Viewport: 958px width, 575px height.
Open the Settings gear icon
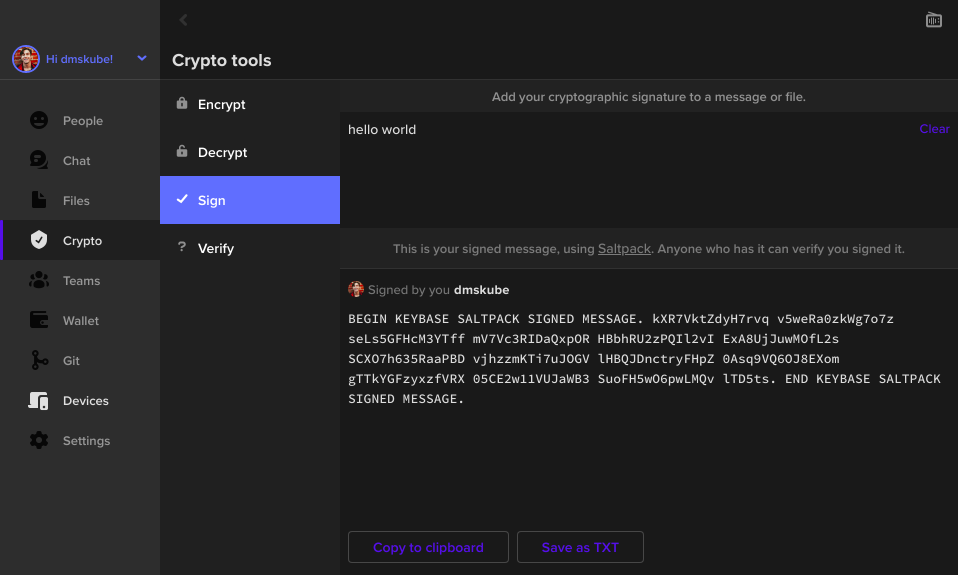38,440
